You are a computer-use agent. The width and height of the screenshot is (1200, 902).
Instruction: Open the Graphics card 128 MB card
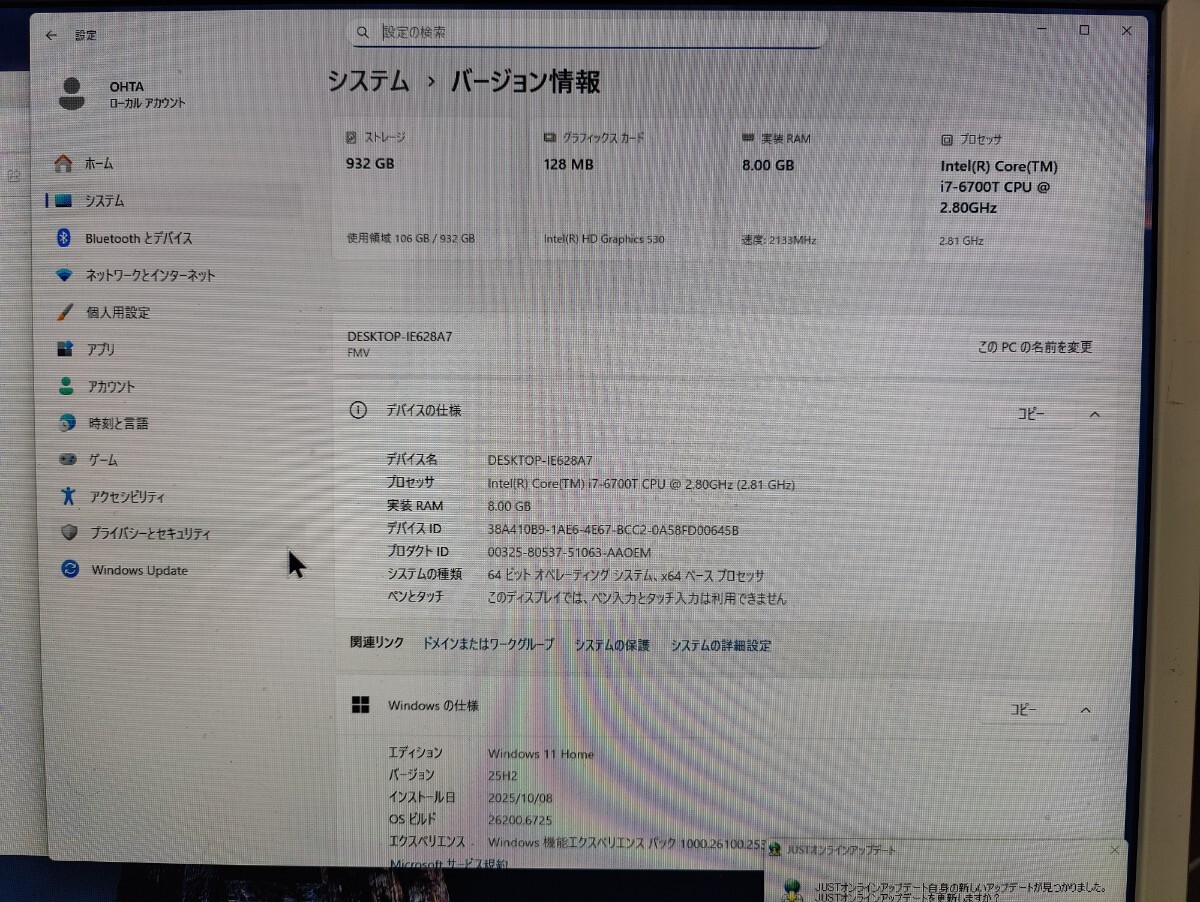point(620,189)
